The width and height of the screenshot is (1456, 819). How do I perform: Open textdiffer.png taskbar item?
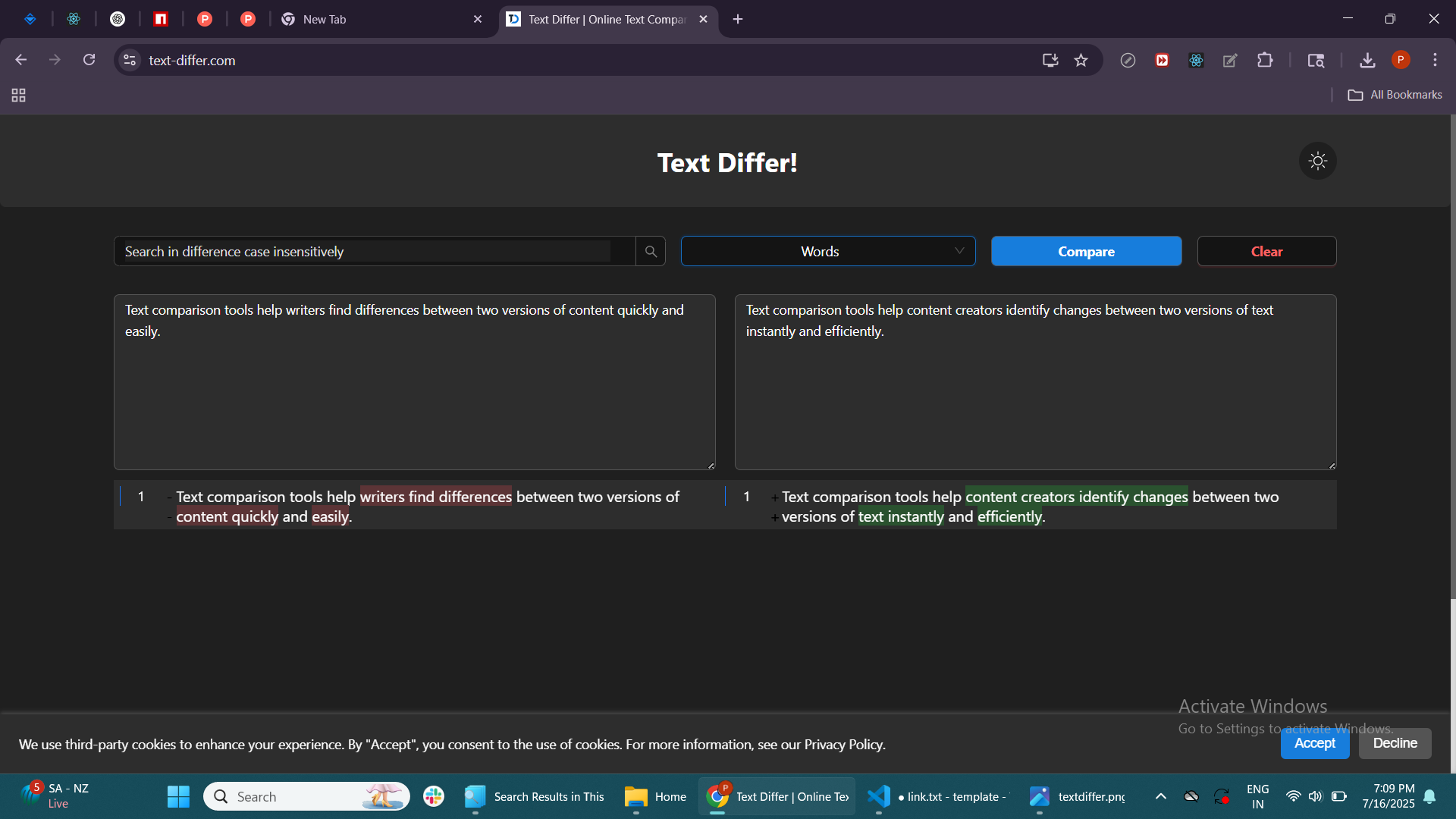click(1077, 796)
